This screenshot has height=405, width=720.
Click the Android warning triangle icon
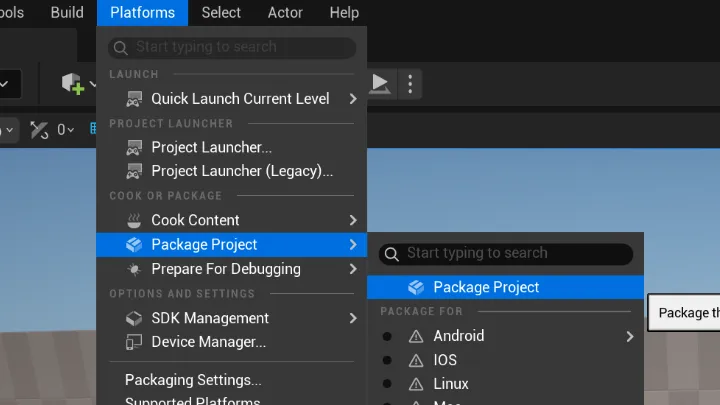(x=416, y=336)
